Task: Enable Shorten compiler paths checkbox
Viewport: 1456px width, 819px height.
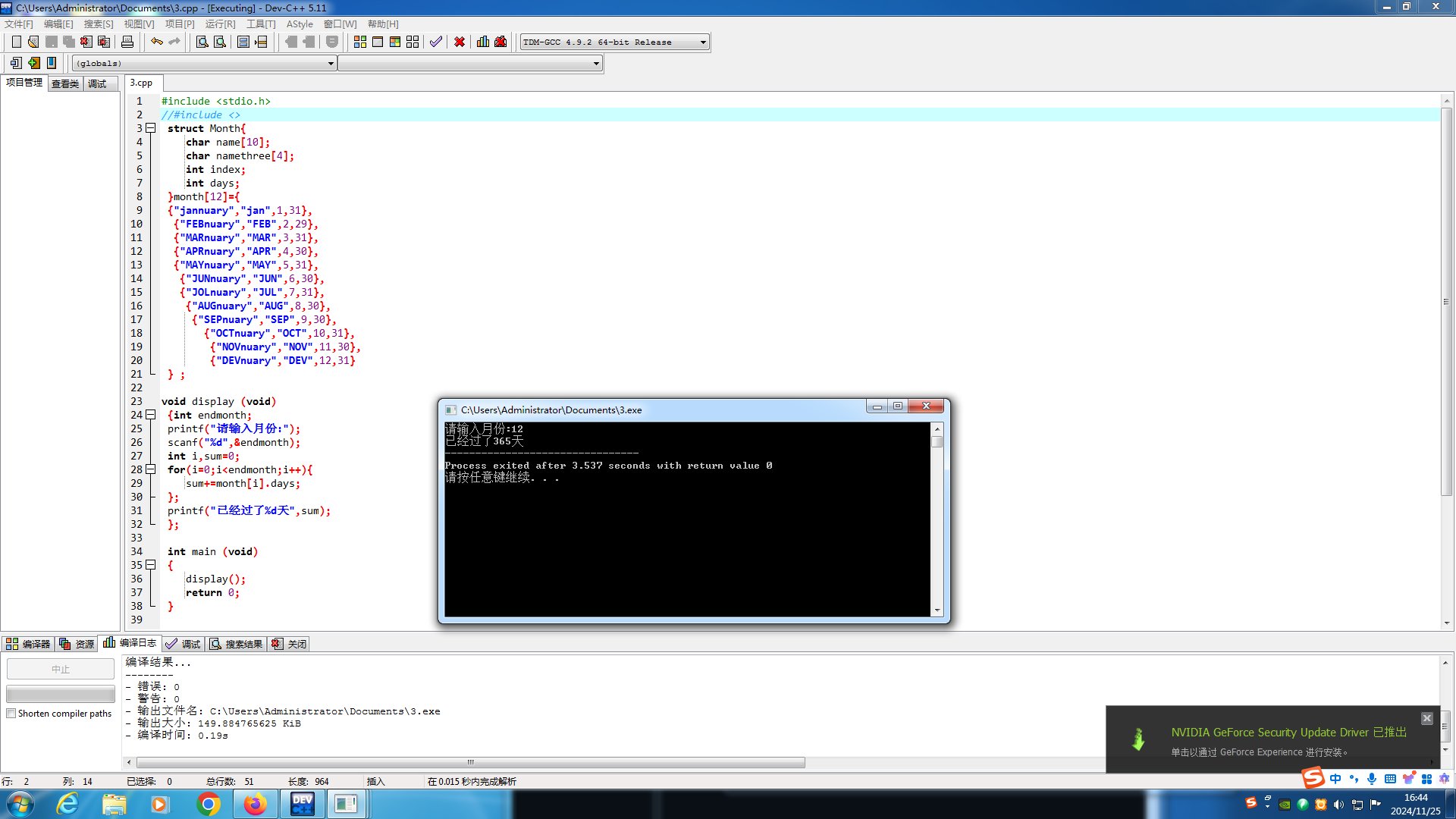Action: click(x=11, y=714)
